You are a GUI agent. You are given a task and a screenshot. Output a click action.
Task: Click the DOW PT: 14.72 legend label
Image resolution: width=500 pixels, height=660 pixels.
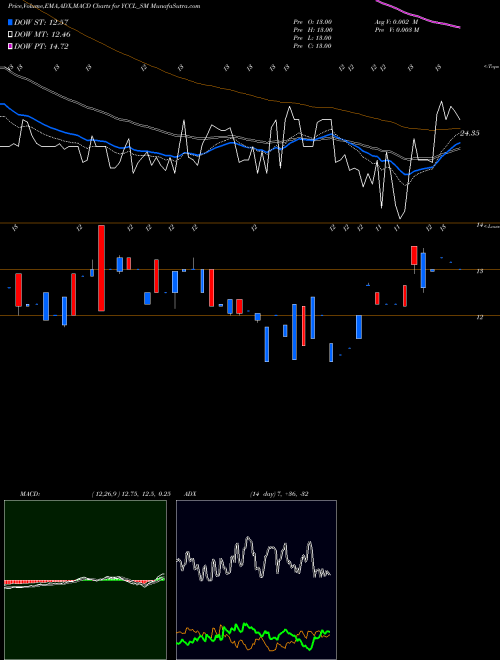pos(41,46)
